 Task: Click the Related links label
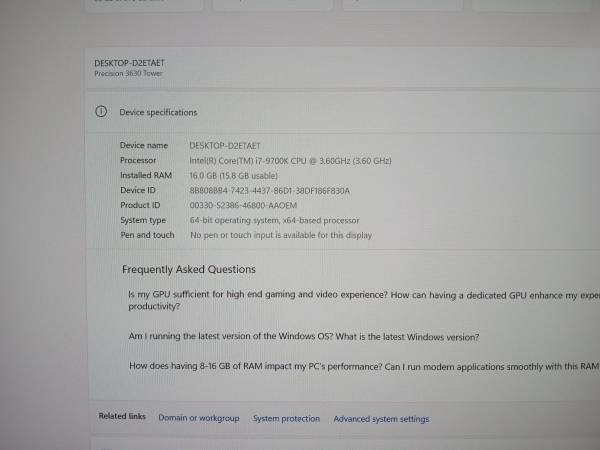[x=122, y=417]
